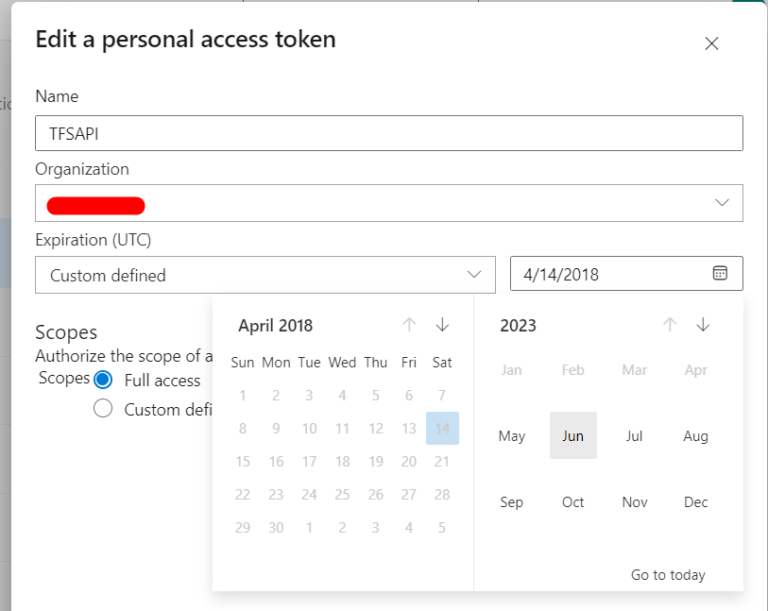The height and width of the screenshot is (611, 768).
Task: Select Dec in the month picker
Action: 696,502
